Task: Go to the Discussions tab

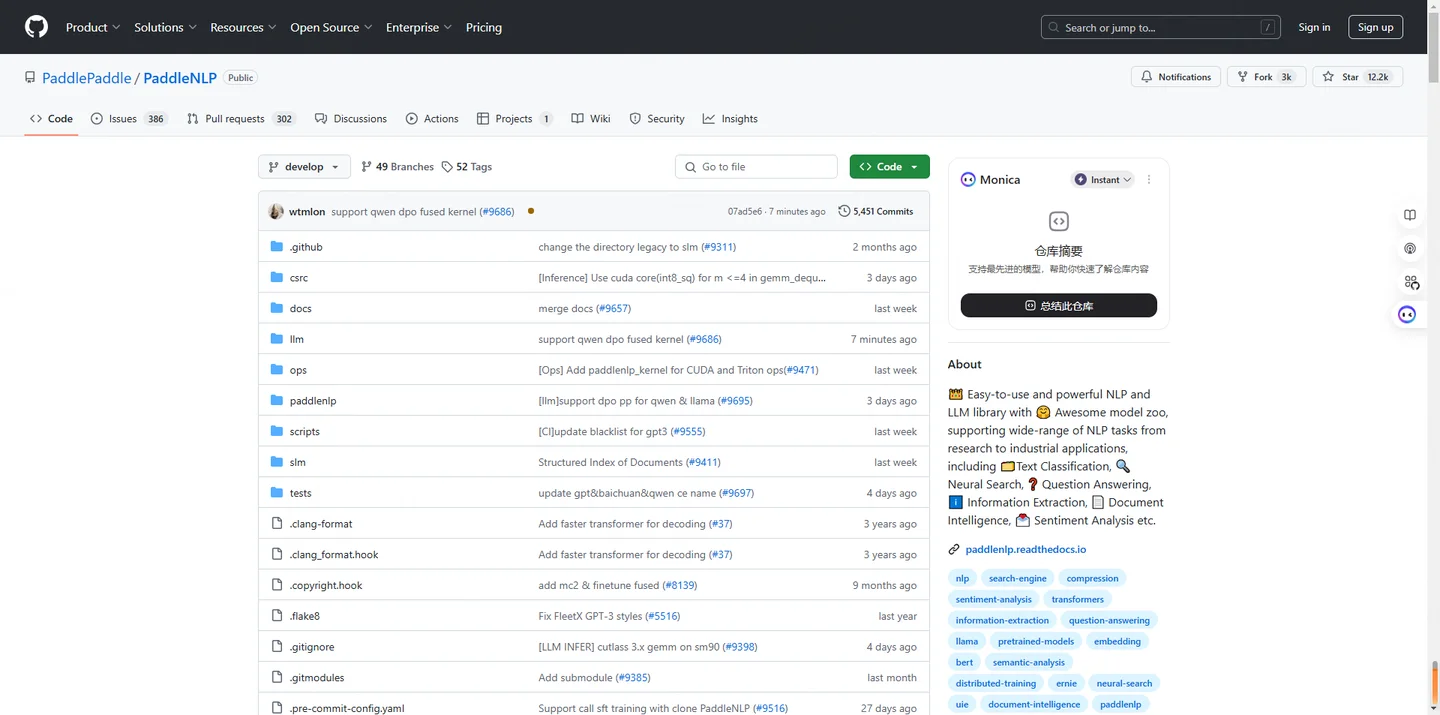Action: click(x=351, y=119)
